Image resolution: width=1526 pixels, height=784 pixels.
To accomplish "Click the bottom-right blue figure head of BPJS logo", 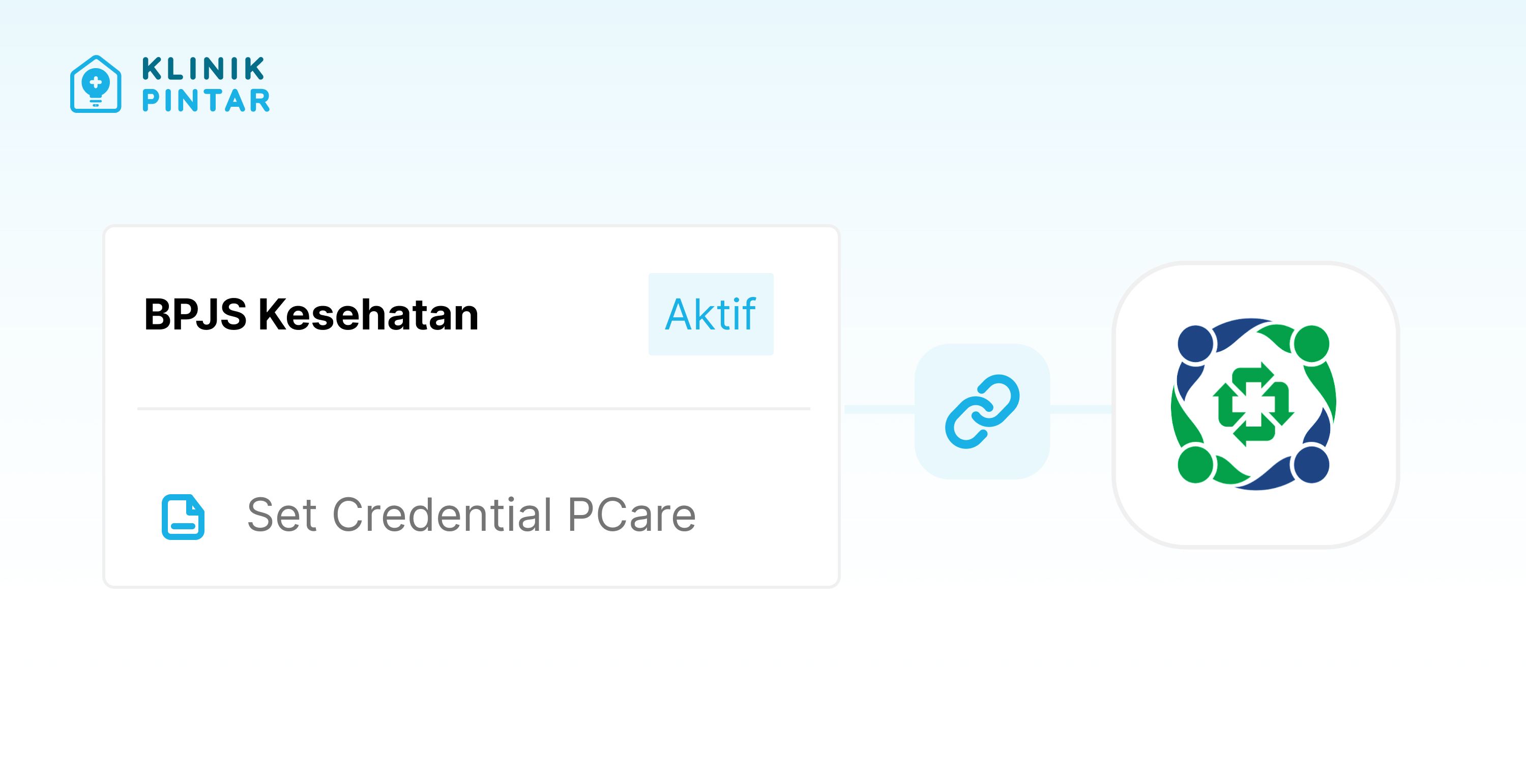I will tap(1311, 465).
